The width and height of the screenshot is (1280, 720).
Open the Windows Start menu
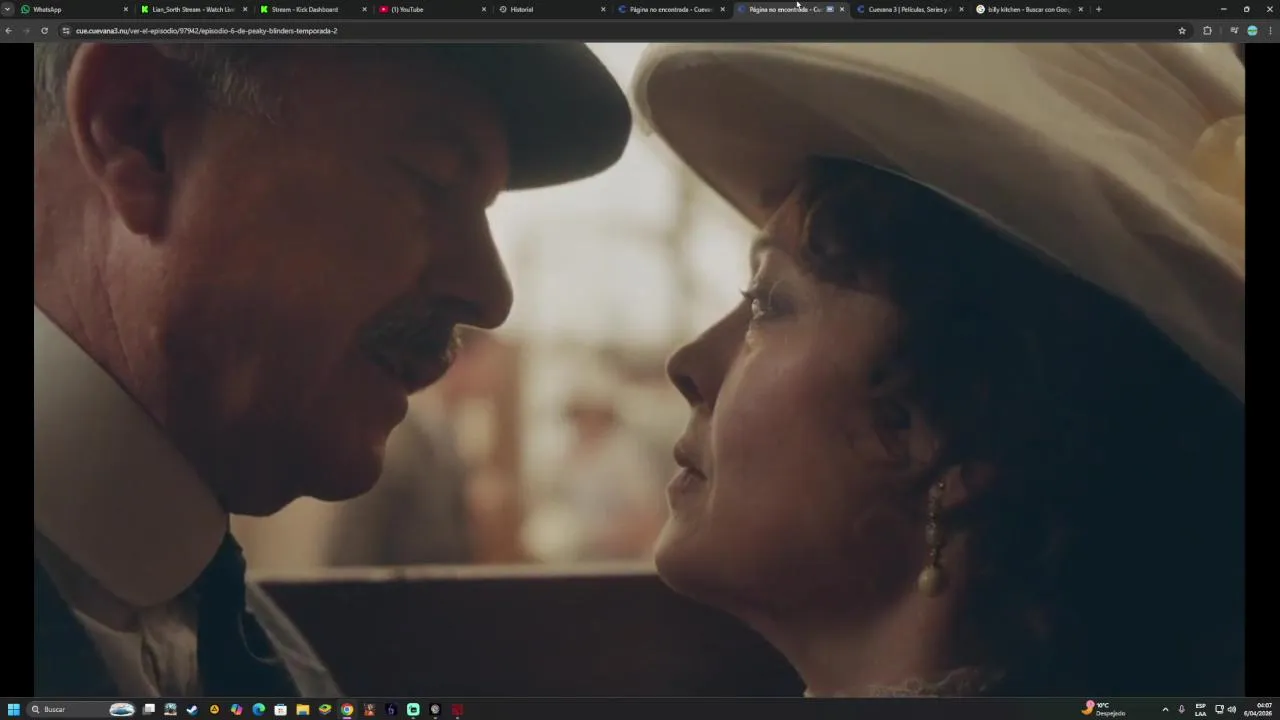14,709
